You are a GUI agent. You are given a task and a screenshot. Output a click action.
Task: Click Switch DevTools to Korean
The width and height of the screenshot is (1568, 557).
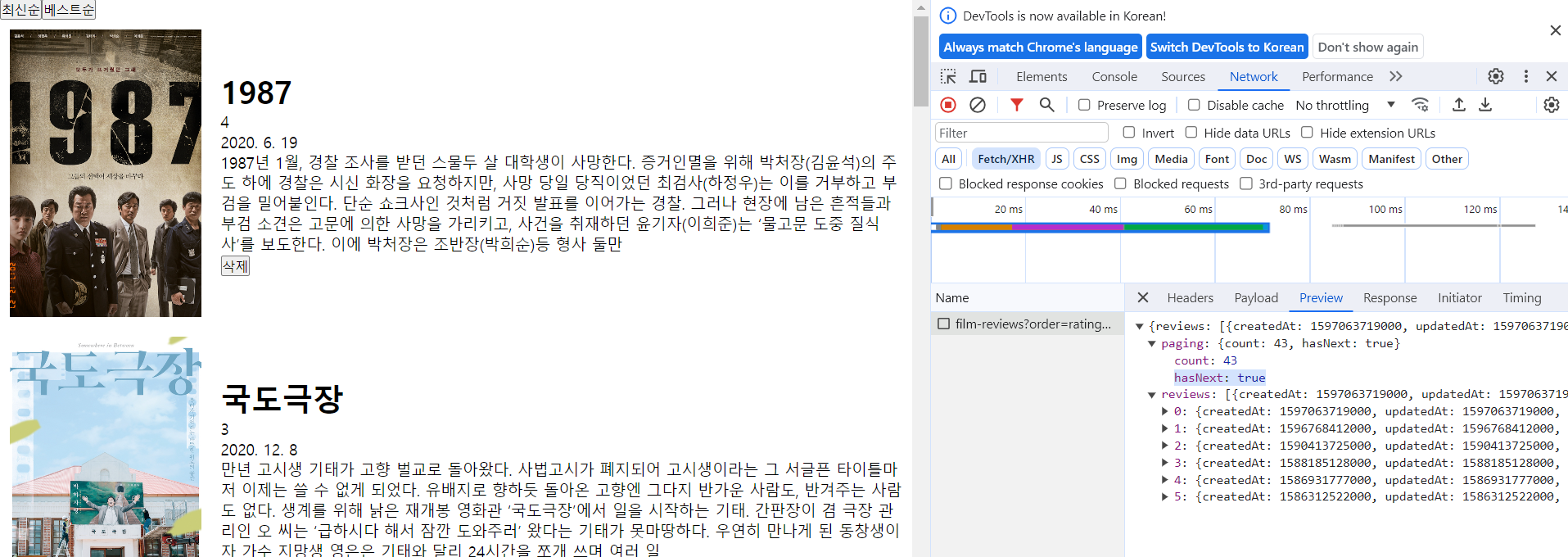coord(1227,47)
